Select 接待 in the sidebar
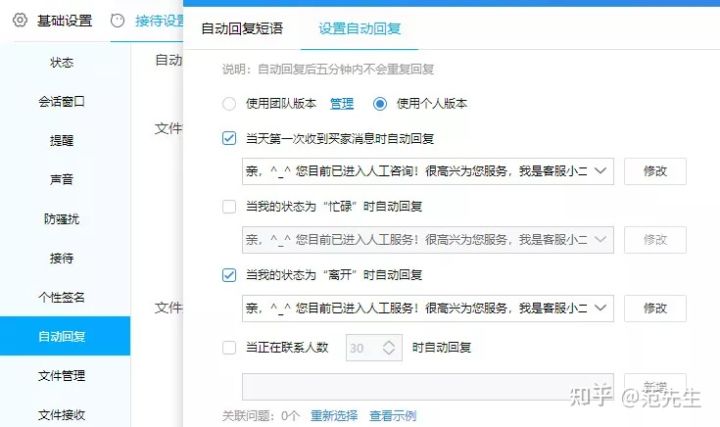 click(x=62, y=258)
